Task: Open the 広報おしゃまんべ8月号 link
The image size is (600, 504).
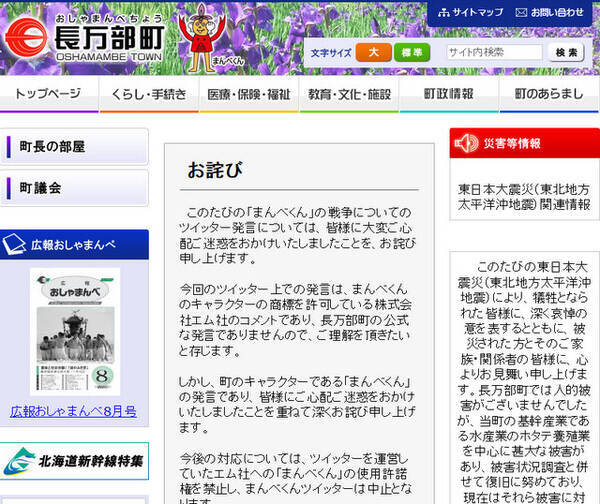Action: [x=73, y=410]
